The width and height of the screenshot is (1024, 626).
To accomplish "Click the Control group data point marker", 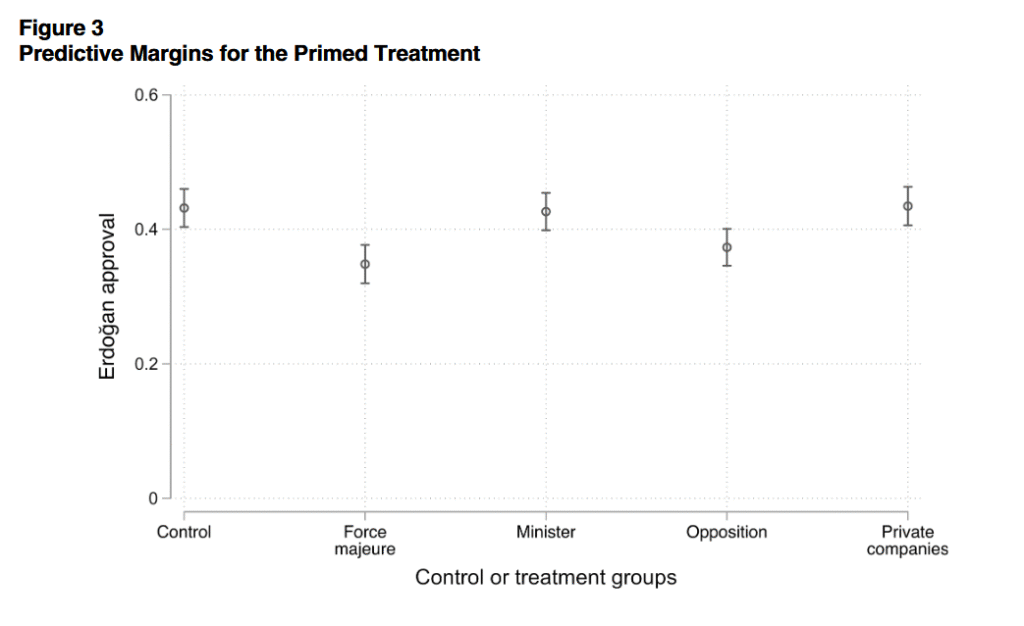I will tap(184, 208).
